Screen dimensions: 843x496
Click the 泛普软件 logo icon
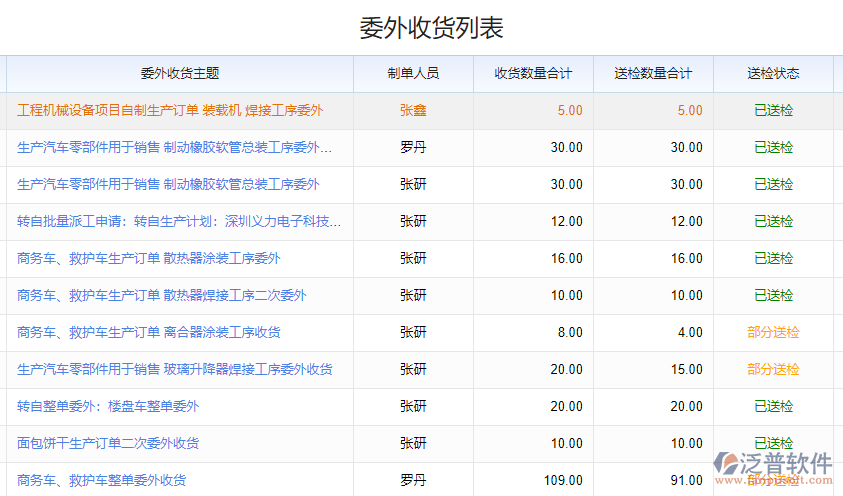[729, 463]
